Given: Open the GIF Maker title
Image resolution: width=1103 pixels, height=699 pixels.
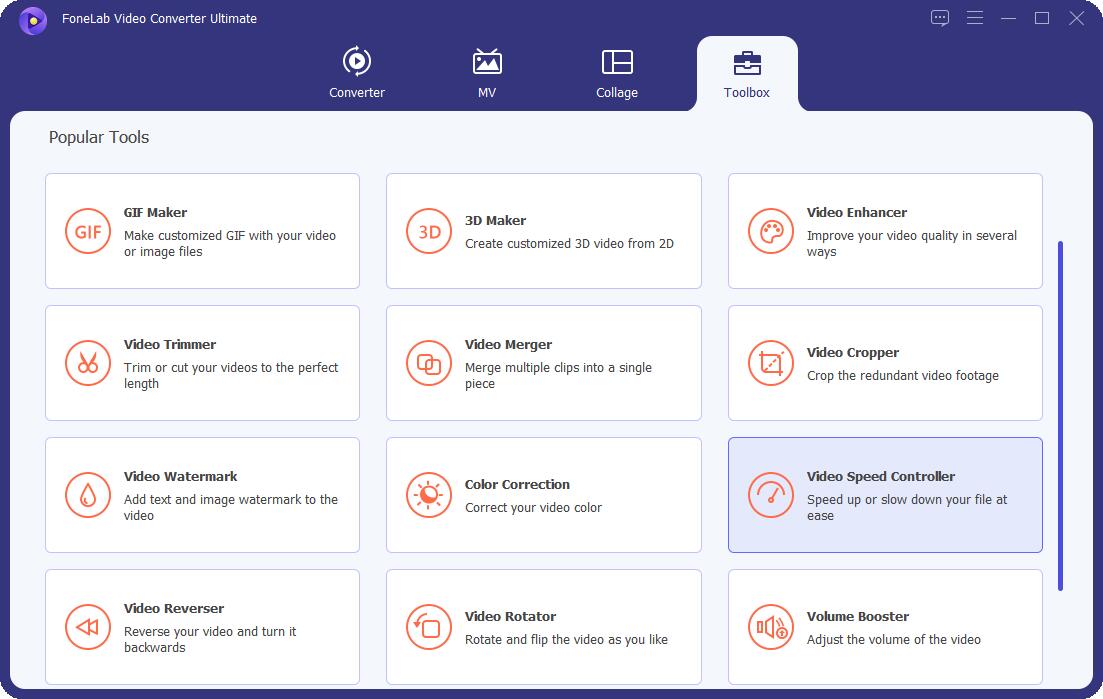Looking at the screenshot, I should pos(155,212).
